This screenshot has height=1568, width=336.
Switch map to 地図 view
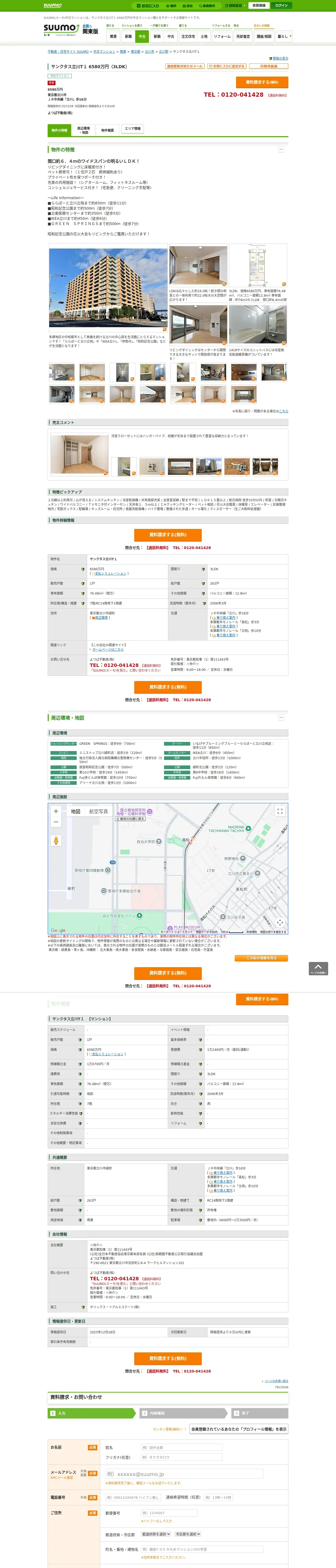coord(76,811)
